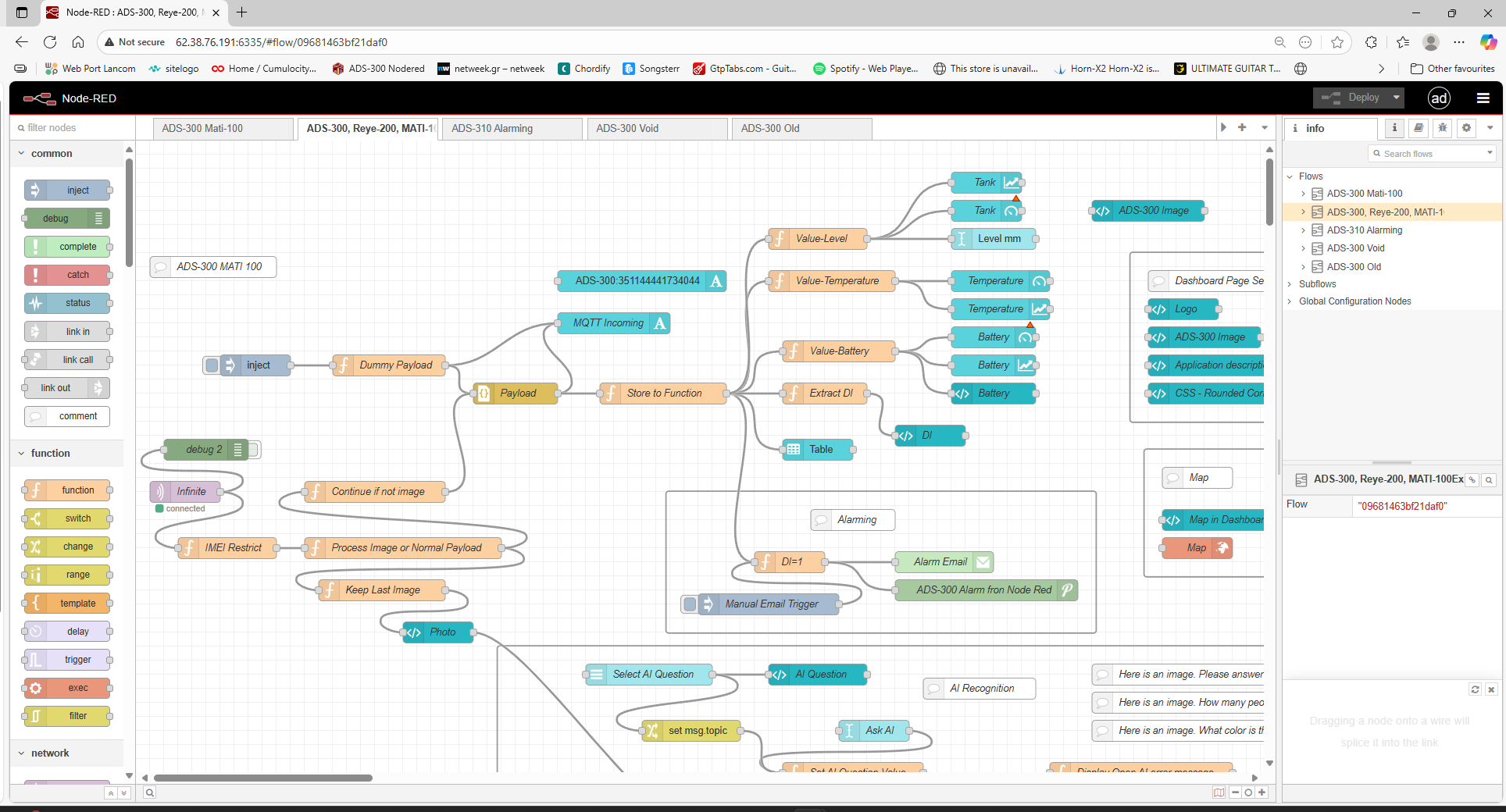The image size is (1506, 812).
Task: Close the tips box
Action: pyautogui.click(x=1491, y=689)
